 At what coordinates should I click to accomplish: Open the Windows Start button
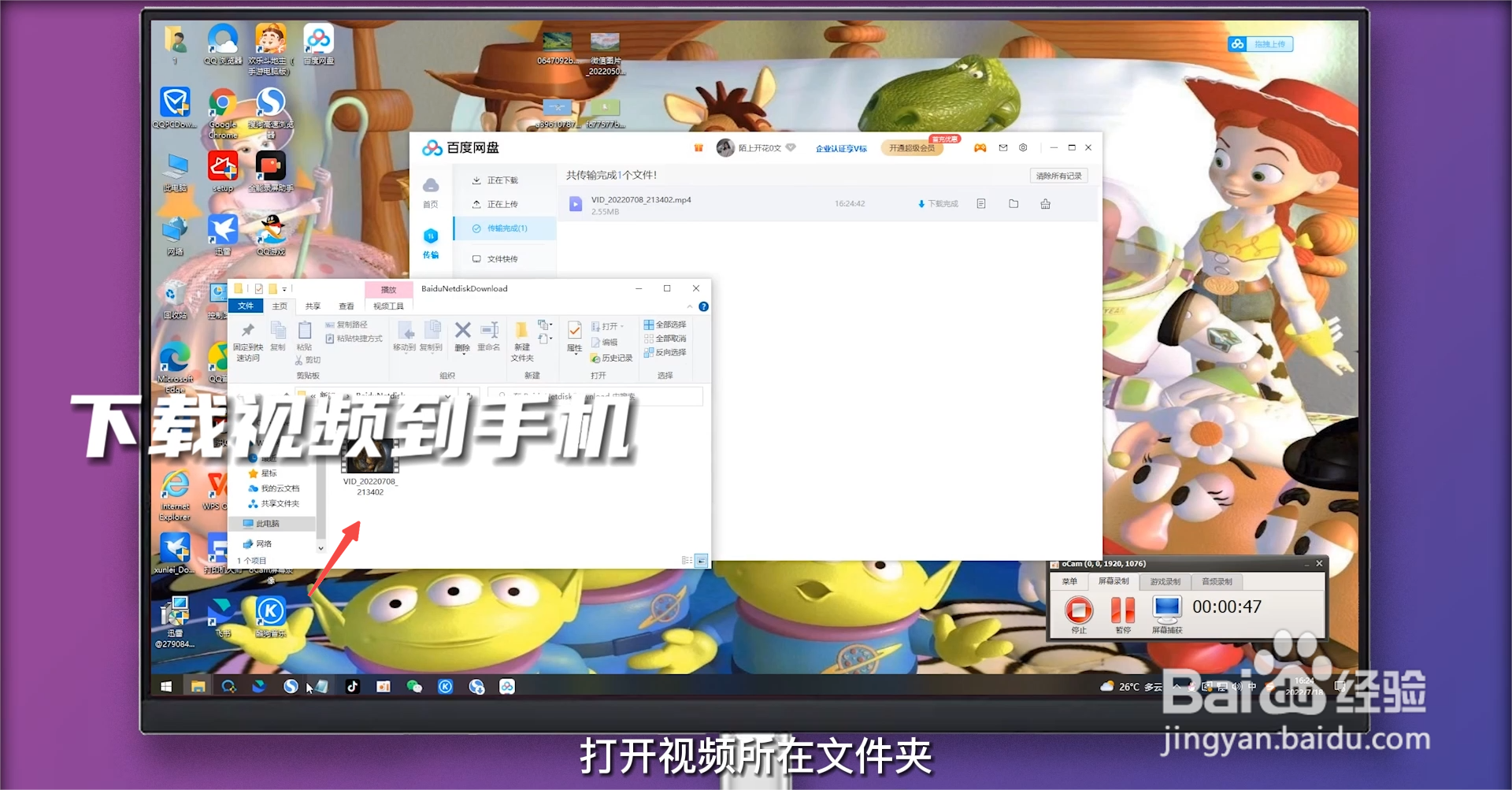pyautogui.click(x=166, y=687)
